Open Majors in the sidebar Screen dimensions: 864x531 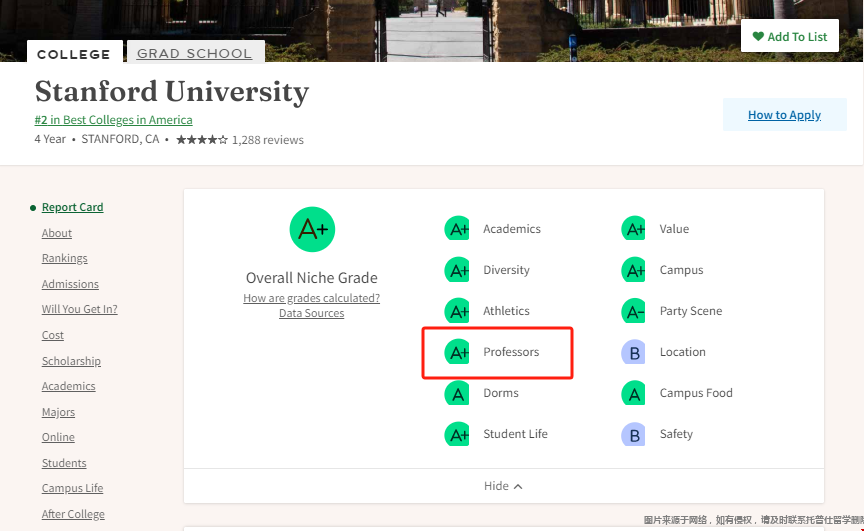[58, 412]
